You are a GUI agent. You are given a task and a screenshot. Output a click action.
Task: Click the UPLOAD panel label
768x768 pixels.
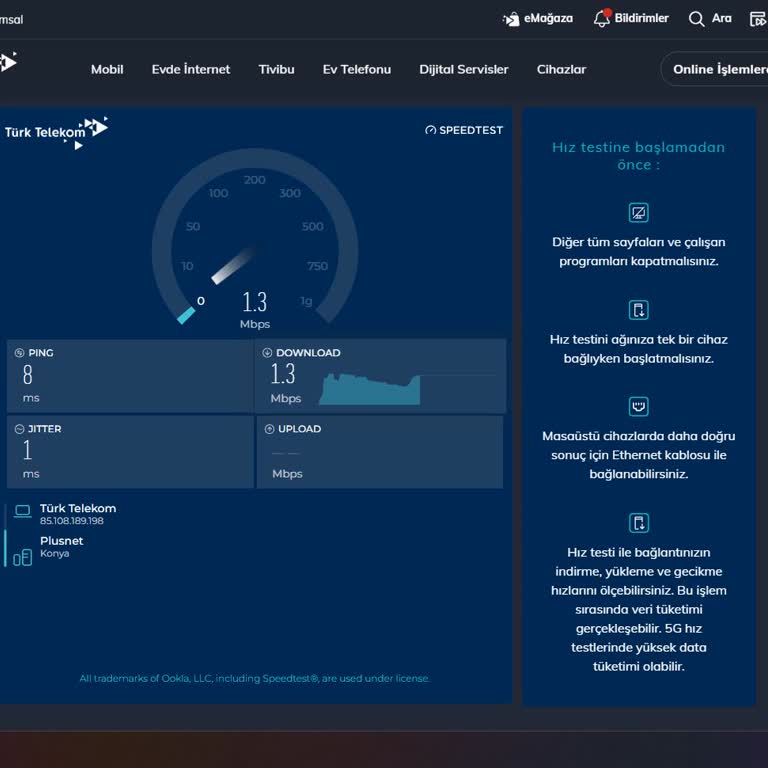click(x=299, y=429)
